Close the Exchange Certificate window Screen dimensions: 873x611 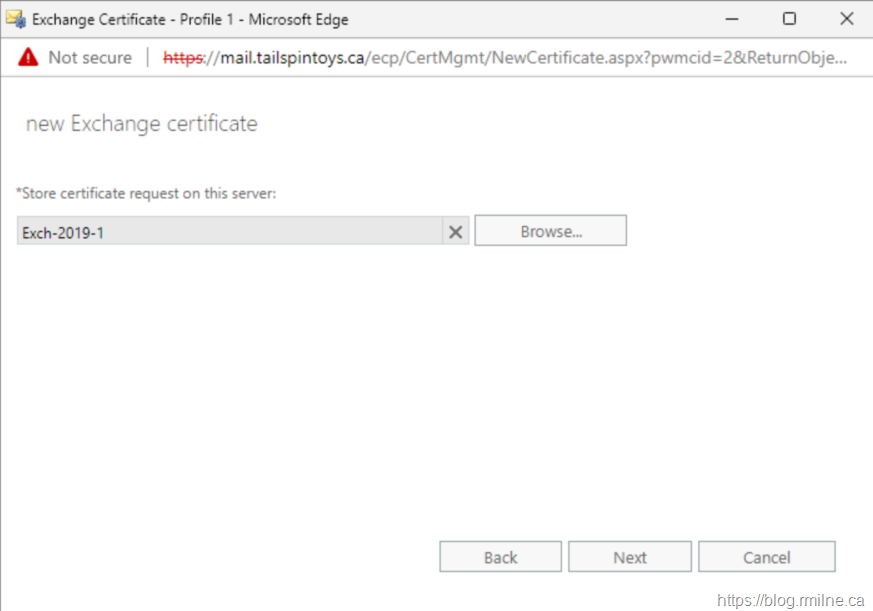(845, 19)
